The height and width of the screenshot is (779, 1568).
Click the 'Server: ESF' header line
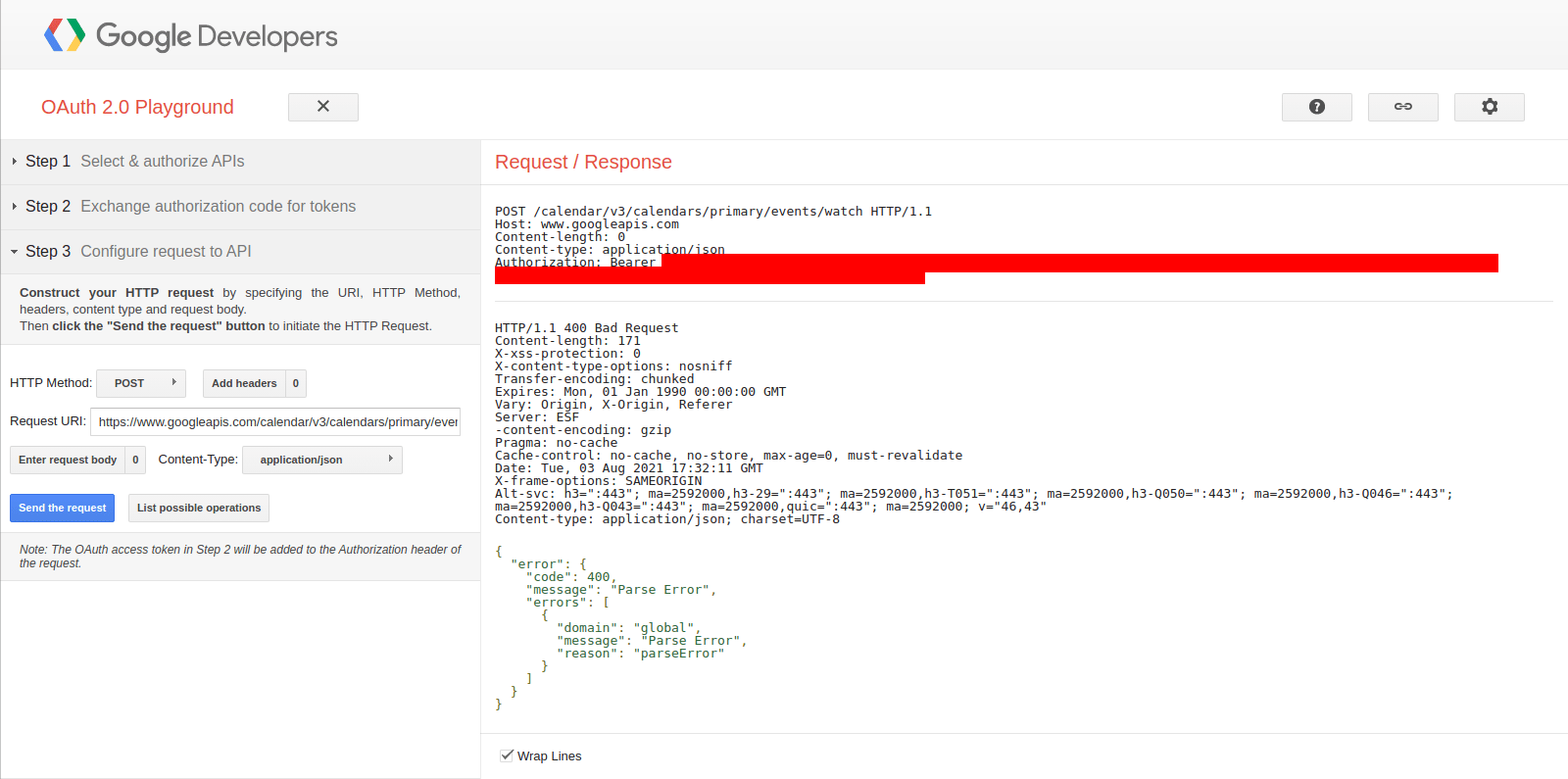coord(537,417)
